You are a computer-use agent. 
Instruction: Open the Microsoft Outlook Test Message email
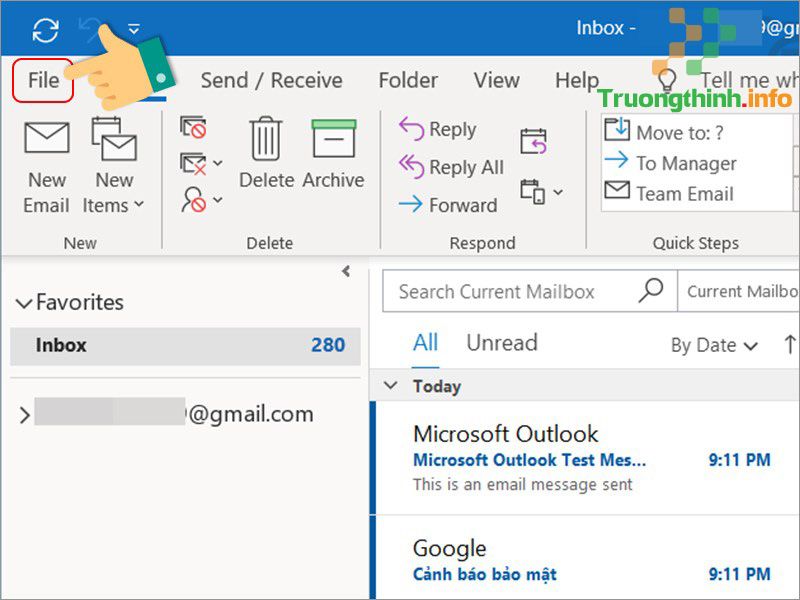tap(585, 458)
